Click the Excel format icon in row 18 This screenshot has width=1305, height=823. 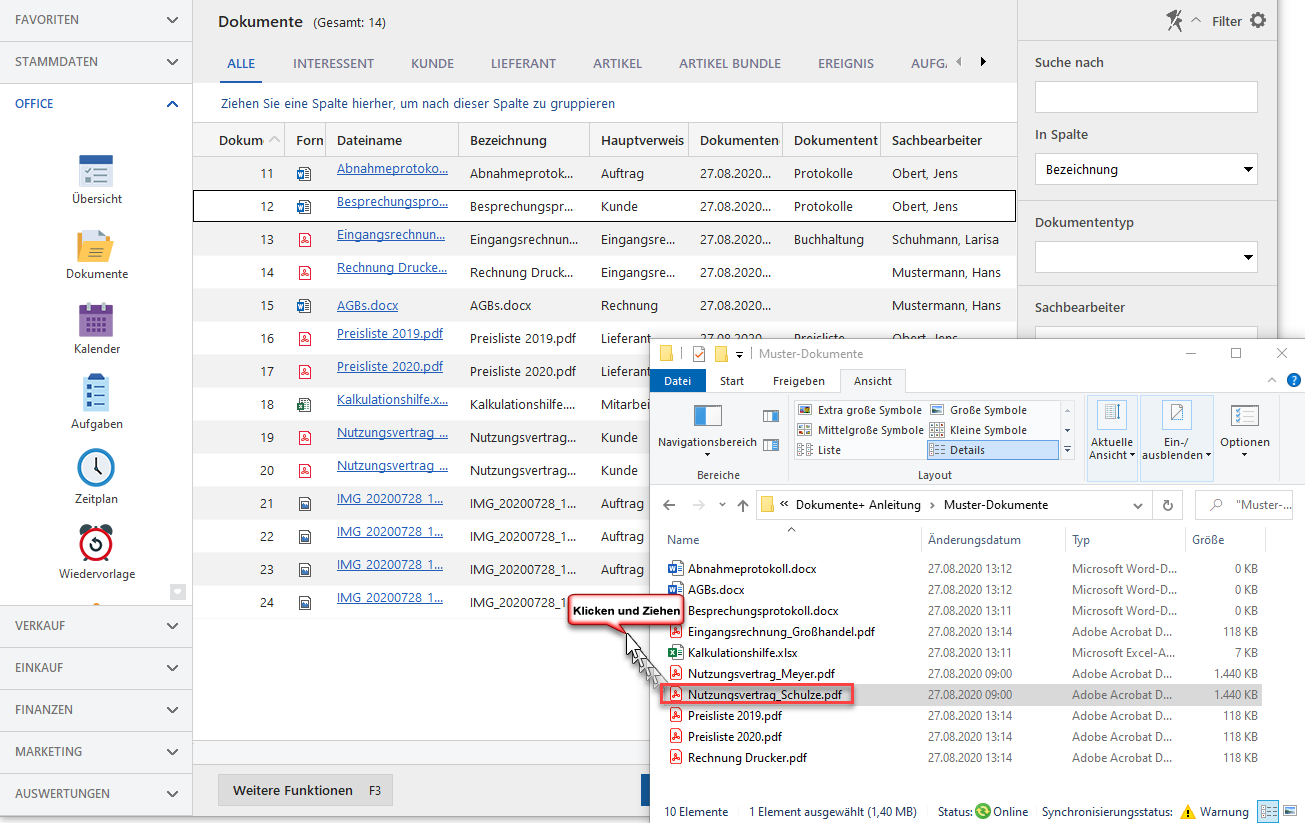(304, 405)
